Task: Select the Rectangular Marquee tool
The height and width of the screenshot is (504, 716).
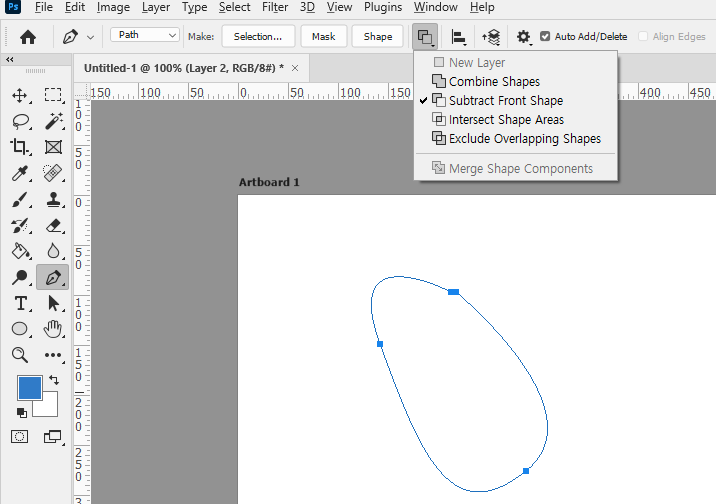Action: click(53, 95)
